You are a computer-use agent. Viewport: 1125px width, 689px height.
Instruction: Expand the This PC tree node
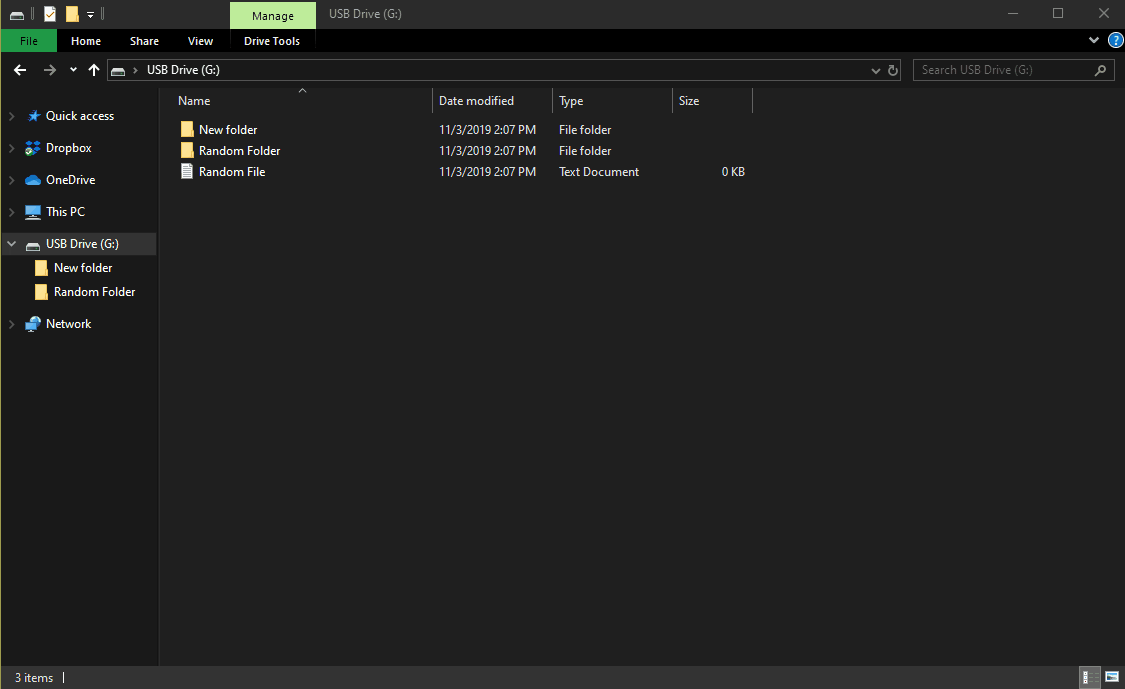coord(11,212)
